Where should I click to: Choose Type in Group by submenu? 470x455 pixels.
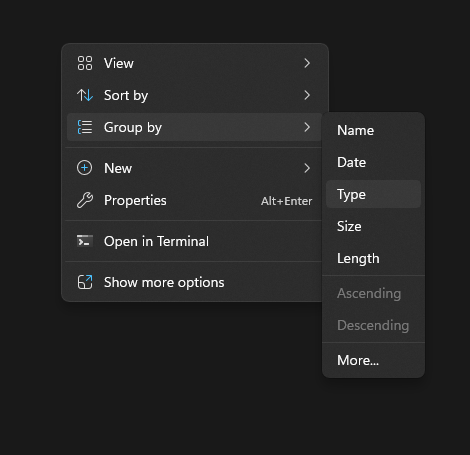click(373, 194)
